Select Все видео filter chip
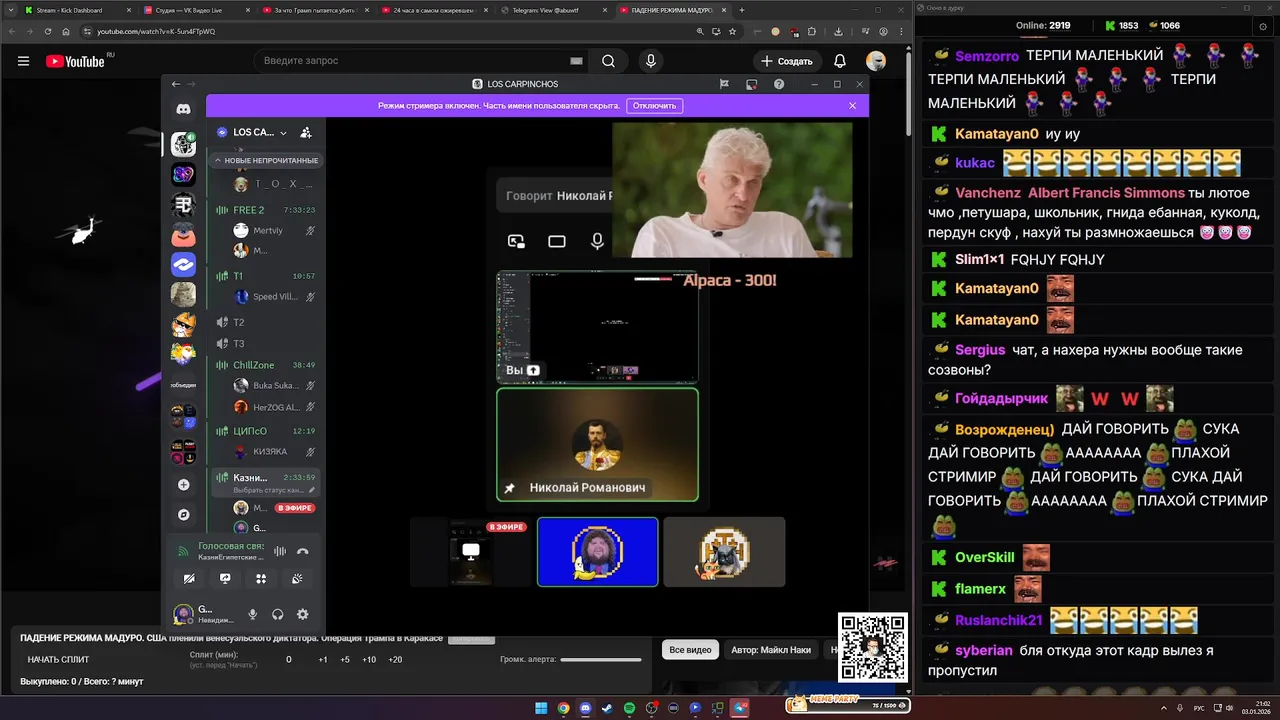The height and width of the screenshot is (720, 1280). (690, 650)
